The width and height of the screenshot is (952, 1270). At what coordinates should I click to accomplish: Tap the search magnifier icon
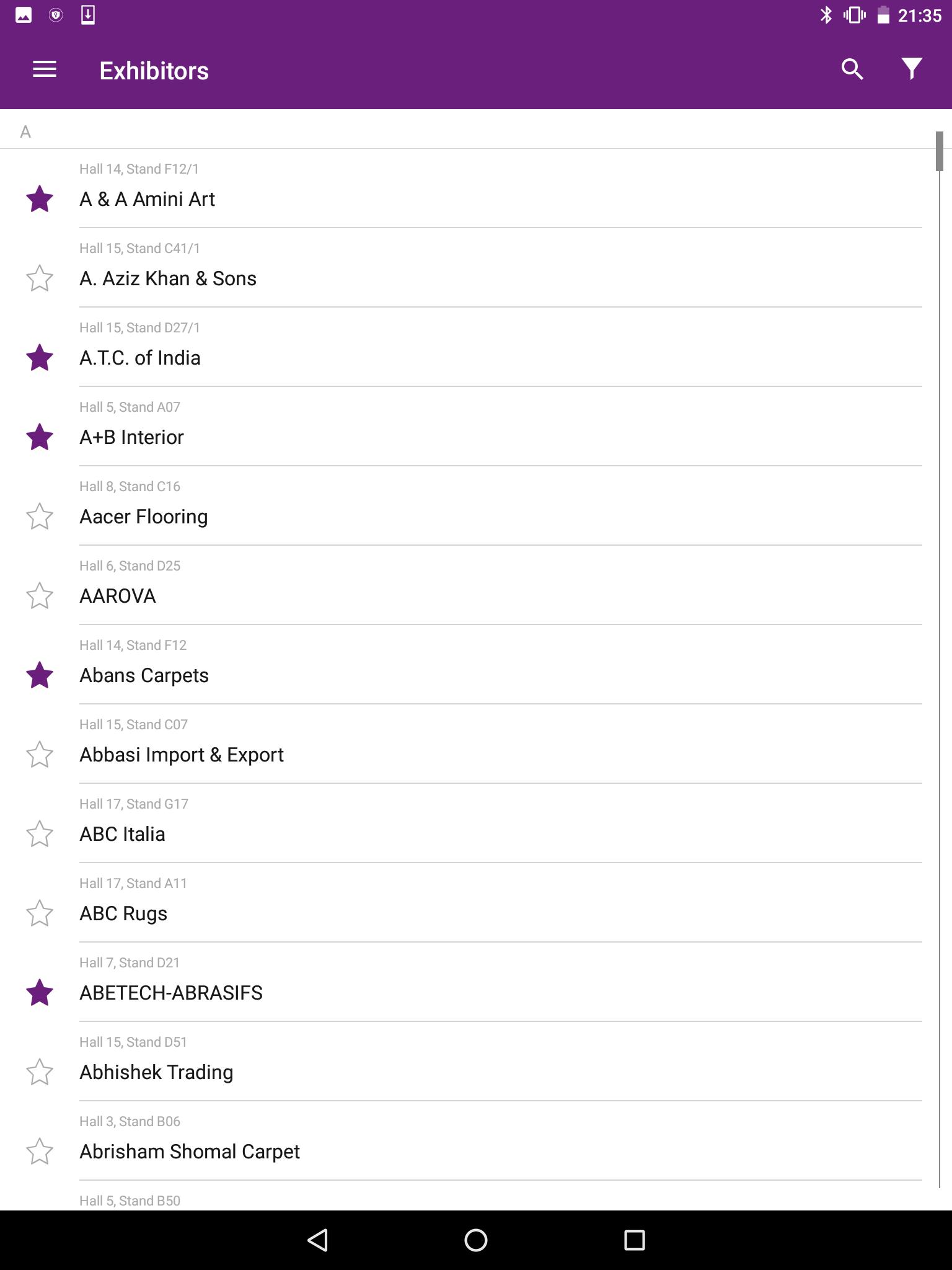point(852,69)
